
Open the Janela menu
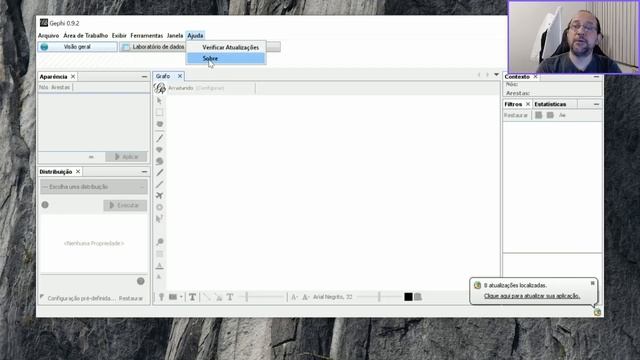point(175,36)
